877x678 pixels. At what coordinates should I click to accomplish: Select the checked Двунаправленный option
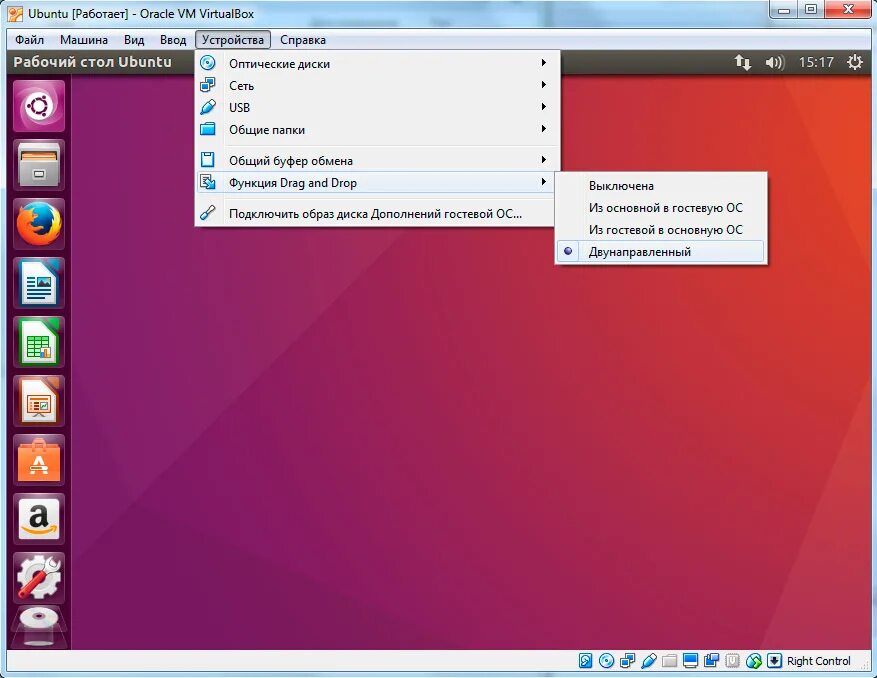(662, 252)
